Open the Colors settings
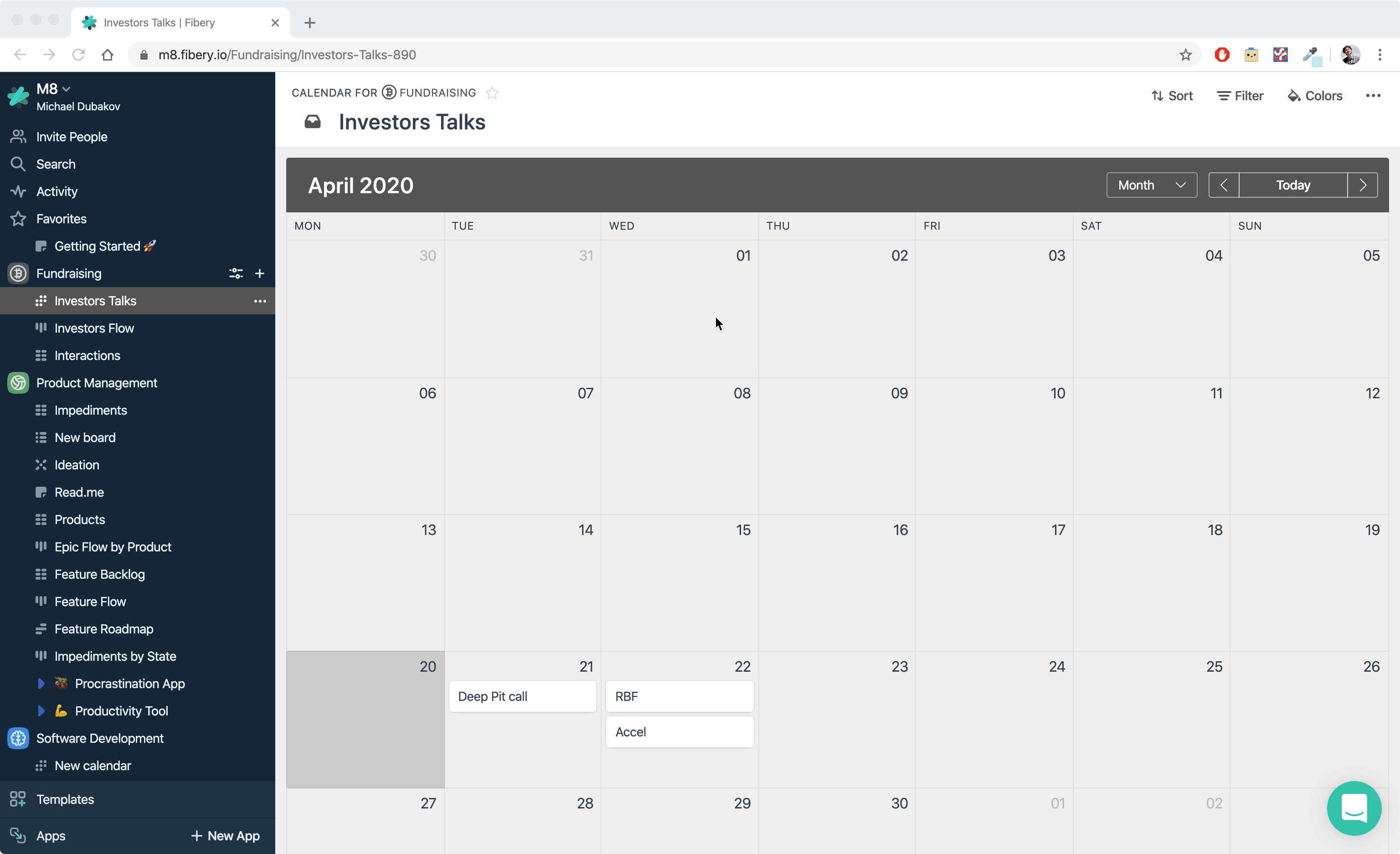Image resolution: width=1400 pixels, height=854 pixels. pos(1314,95)
